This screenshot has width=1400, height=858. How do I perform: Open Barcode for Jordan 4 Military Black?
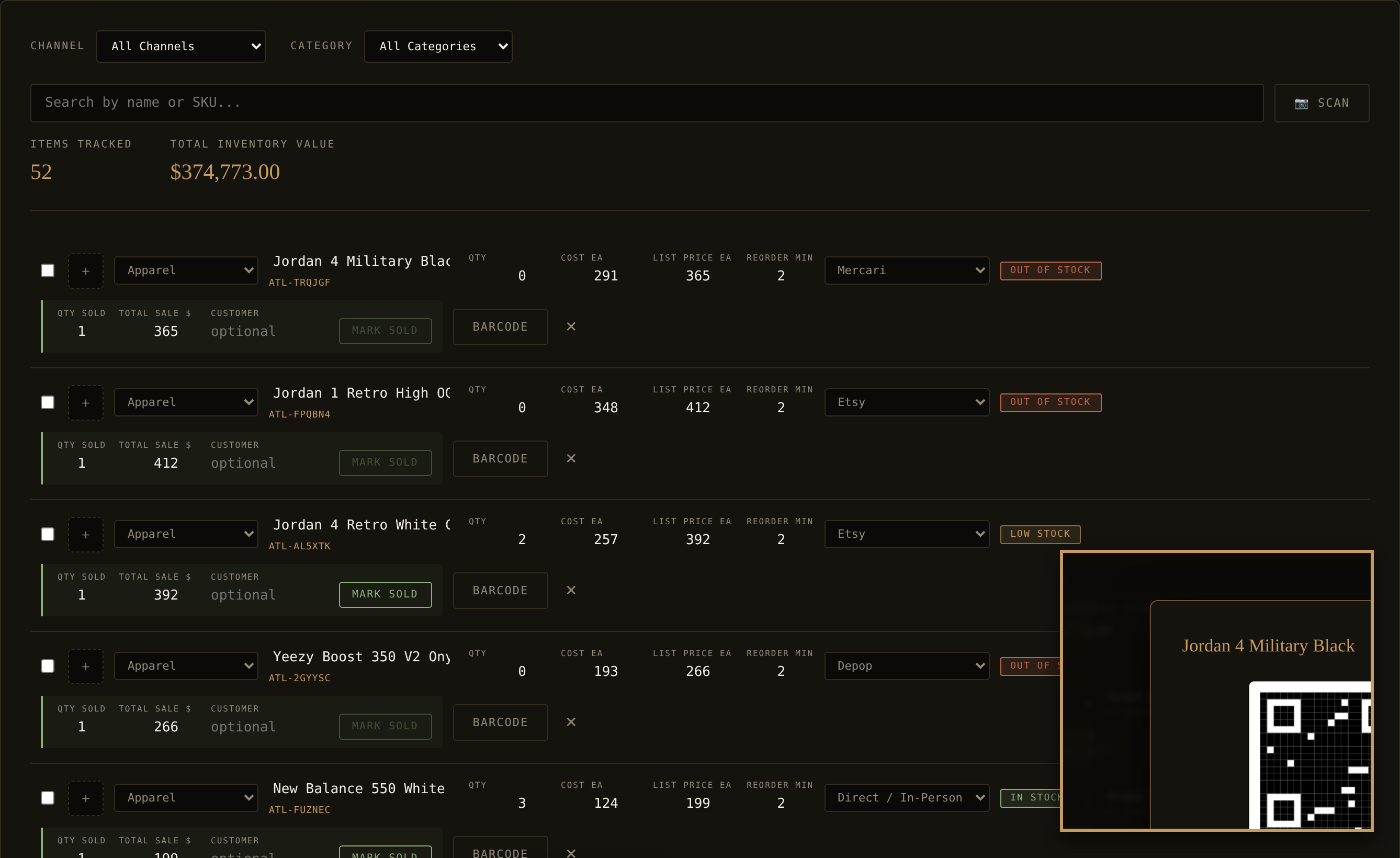[x=501, y=327]
